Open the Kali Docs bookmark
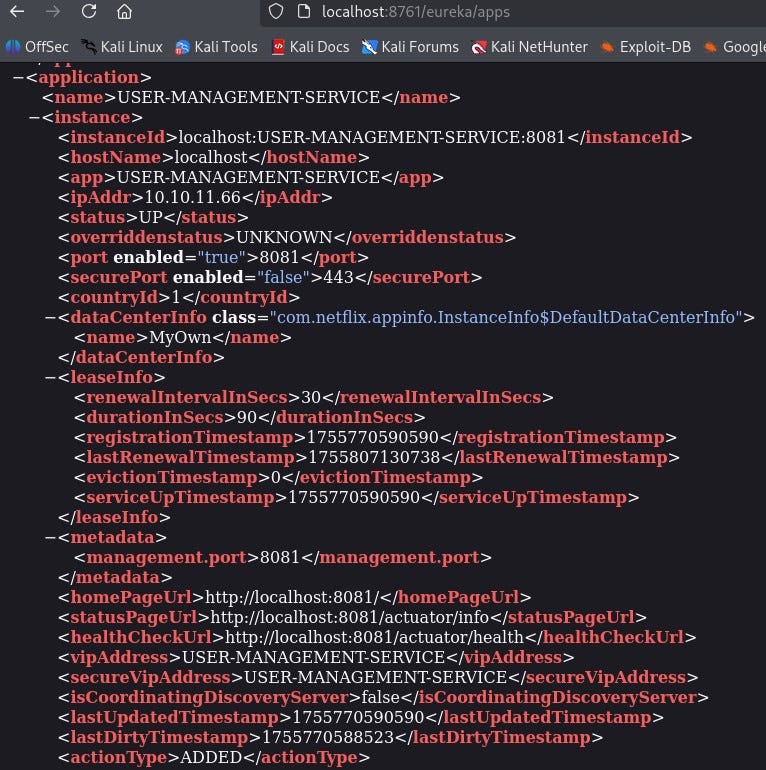Image resolution: width=766 pixels, height=770 pixels. (x=311, y=46)
